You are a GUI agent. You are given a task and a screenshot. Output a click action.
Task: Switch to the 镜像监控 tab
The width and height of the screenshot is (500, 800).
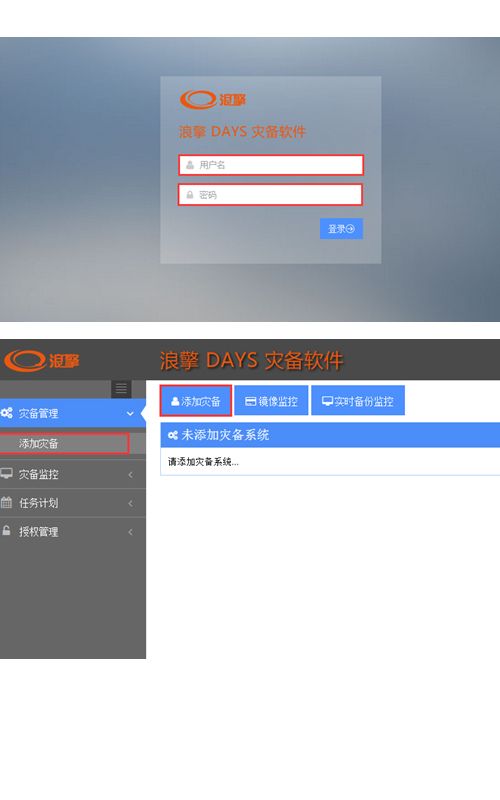271,401
